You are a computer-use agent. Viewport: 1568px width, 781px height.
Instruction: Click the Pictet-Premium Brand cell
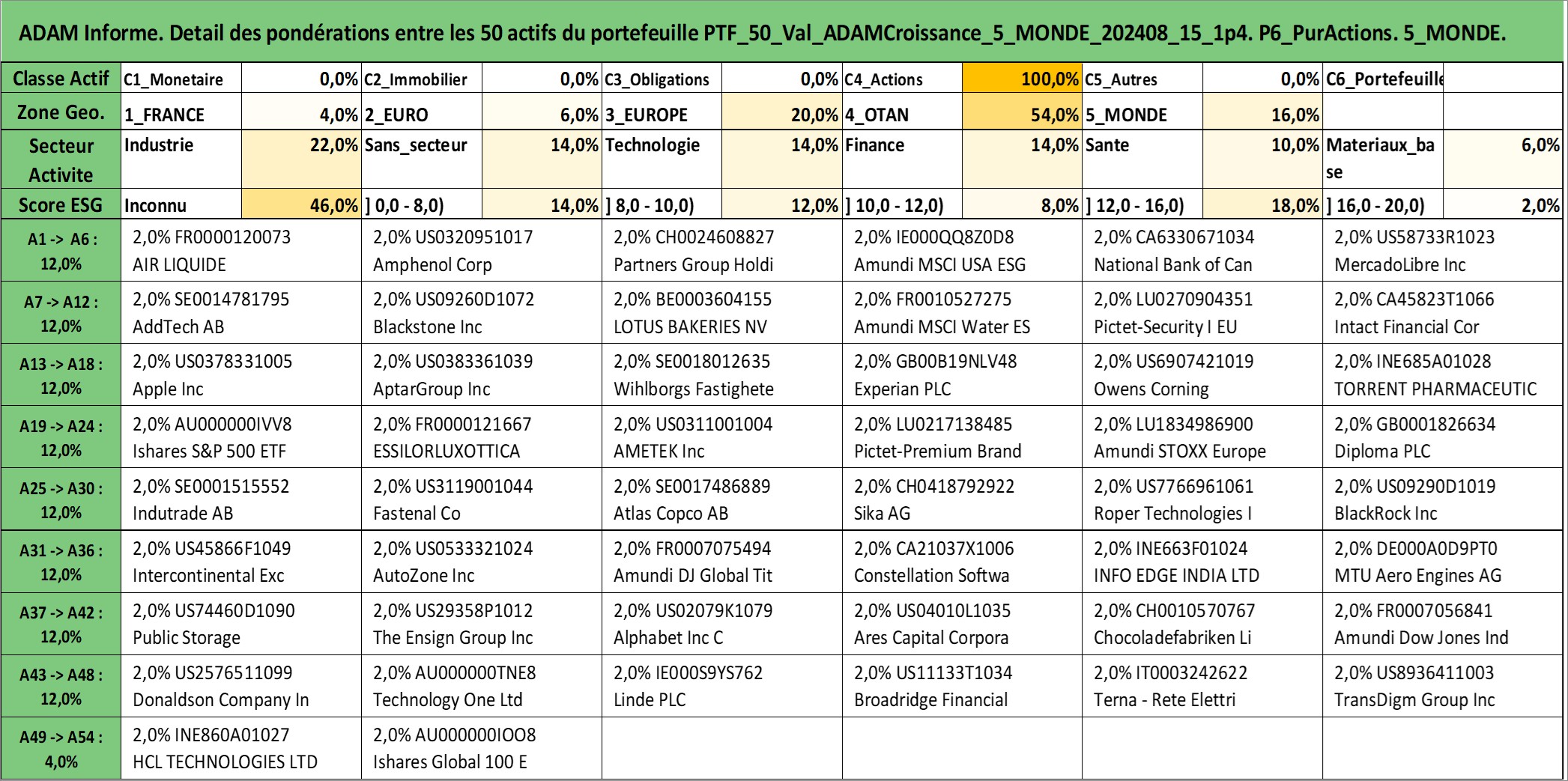[963, 437]
